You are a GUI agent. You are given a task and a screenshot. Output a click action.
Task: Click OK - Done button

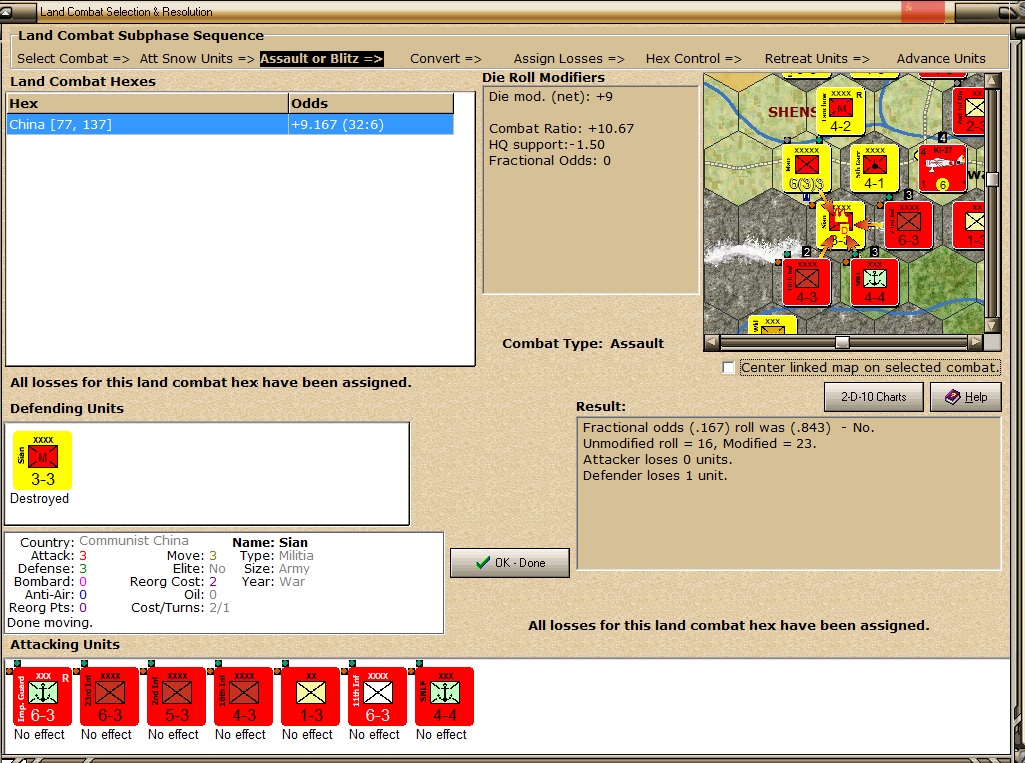click(510, 563)
